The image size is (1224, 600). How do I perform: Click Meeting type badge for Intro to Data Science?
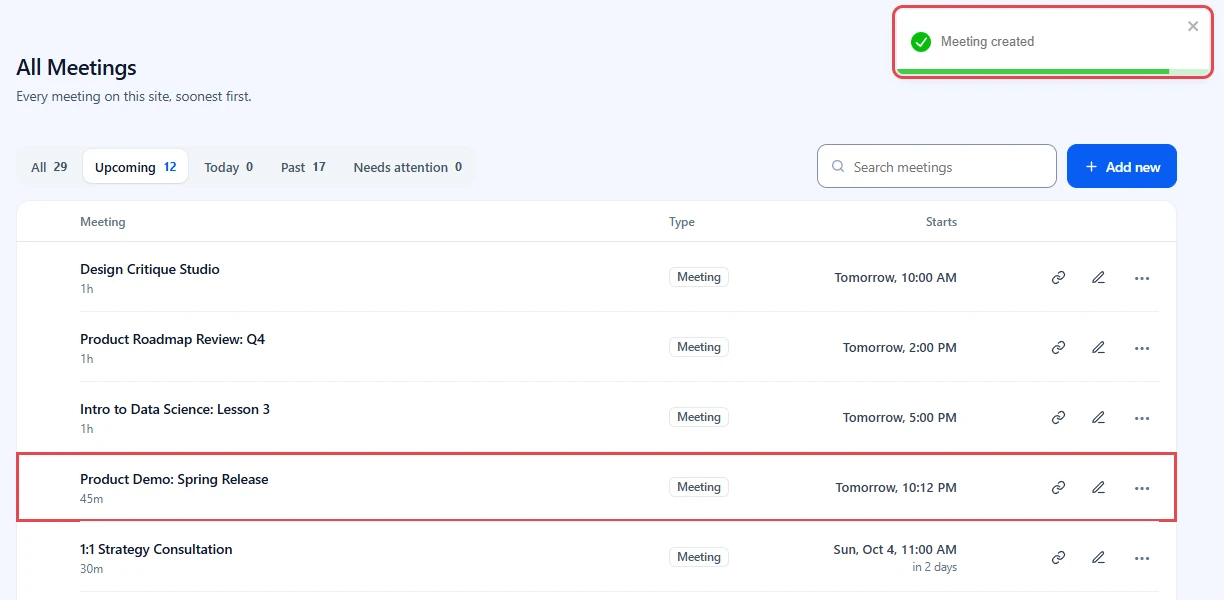(699, 417)
